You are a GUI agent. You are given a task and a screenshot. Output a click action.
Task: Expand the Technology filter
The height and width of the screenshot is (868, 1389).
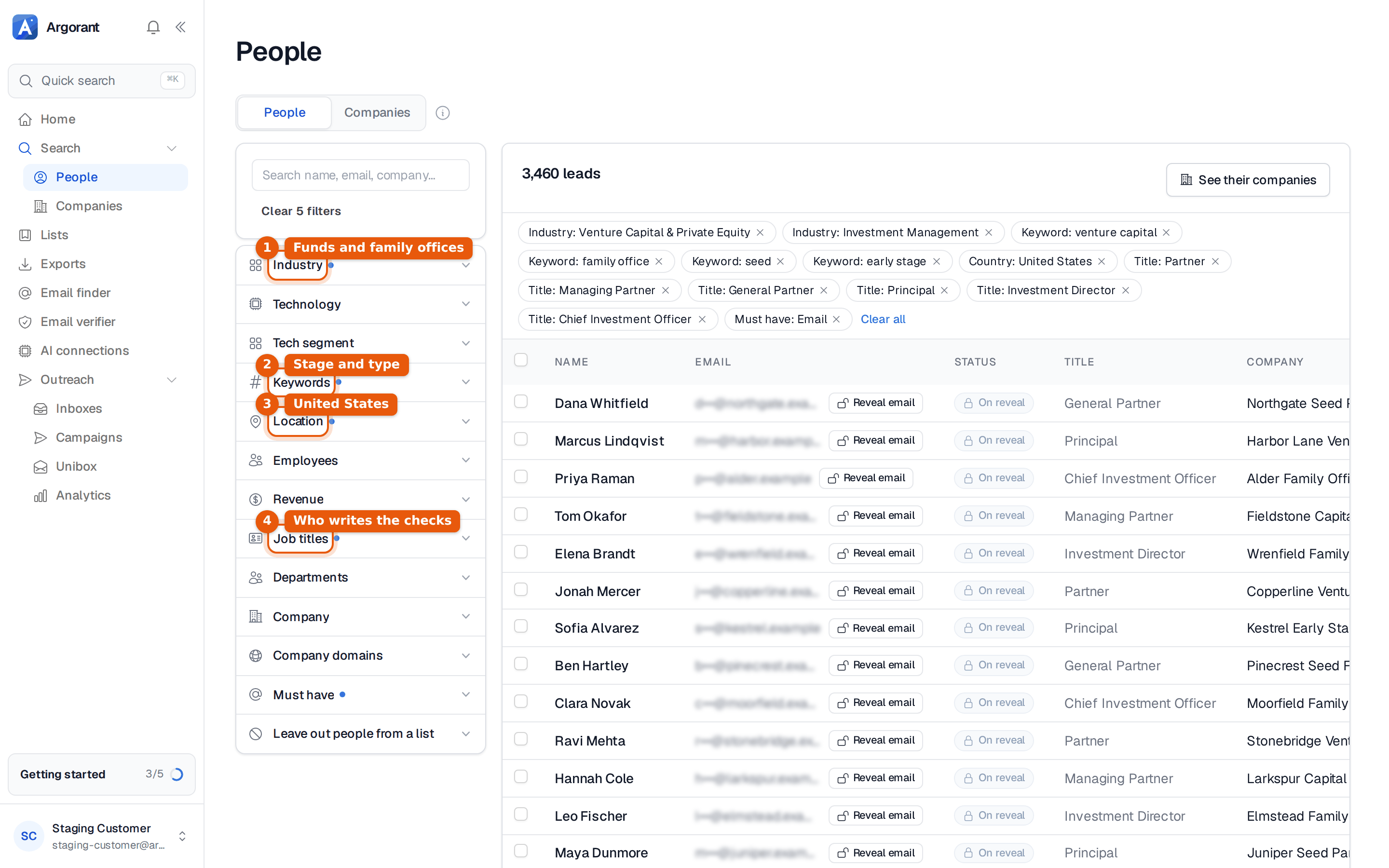360,304
